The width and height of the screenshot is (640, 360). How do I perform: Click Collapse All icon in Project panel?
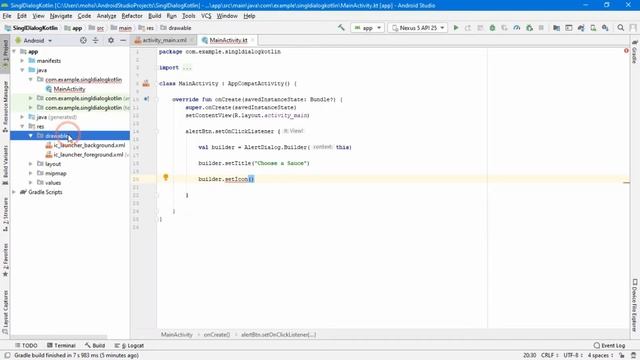[x=96, y=40]
